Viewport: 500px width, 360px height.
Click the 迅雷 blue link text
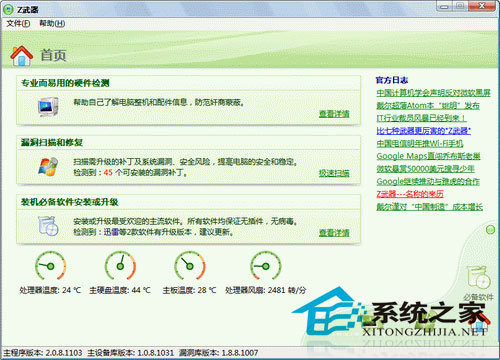point(111,232)
